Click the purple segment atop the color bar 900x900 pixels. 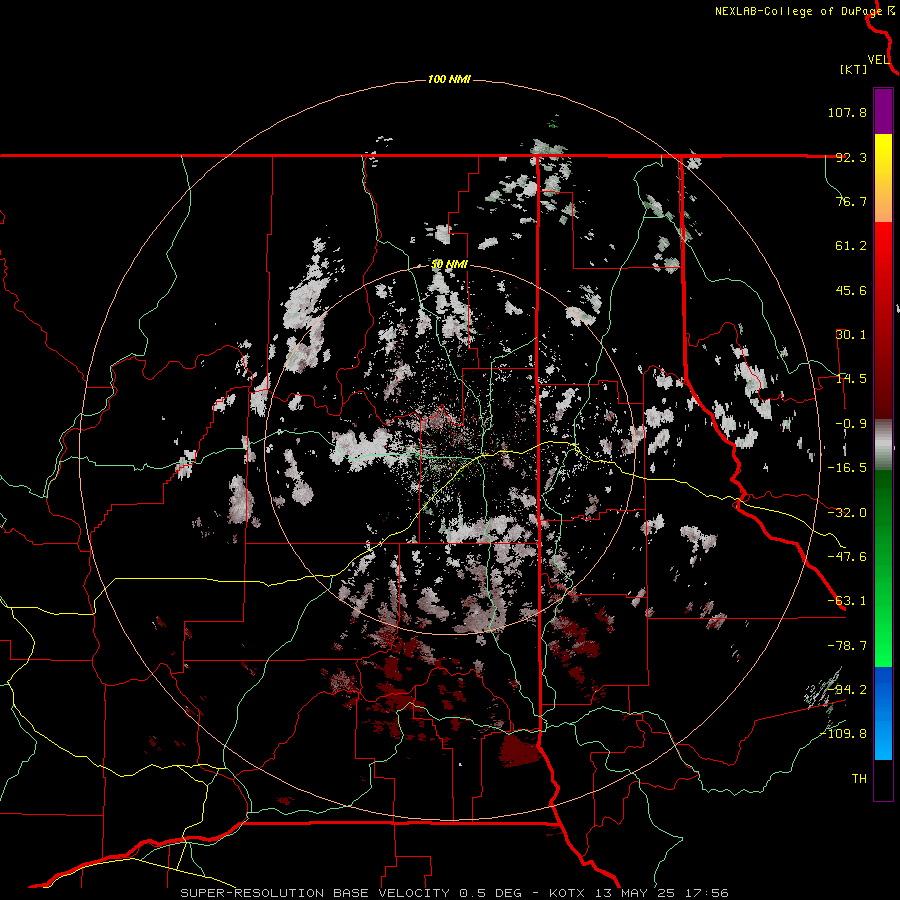(x=883, y=111)
